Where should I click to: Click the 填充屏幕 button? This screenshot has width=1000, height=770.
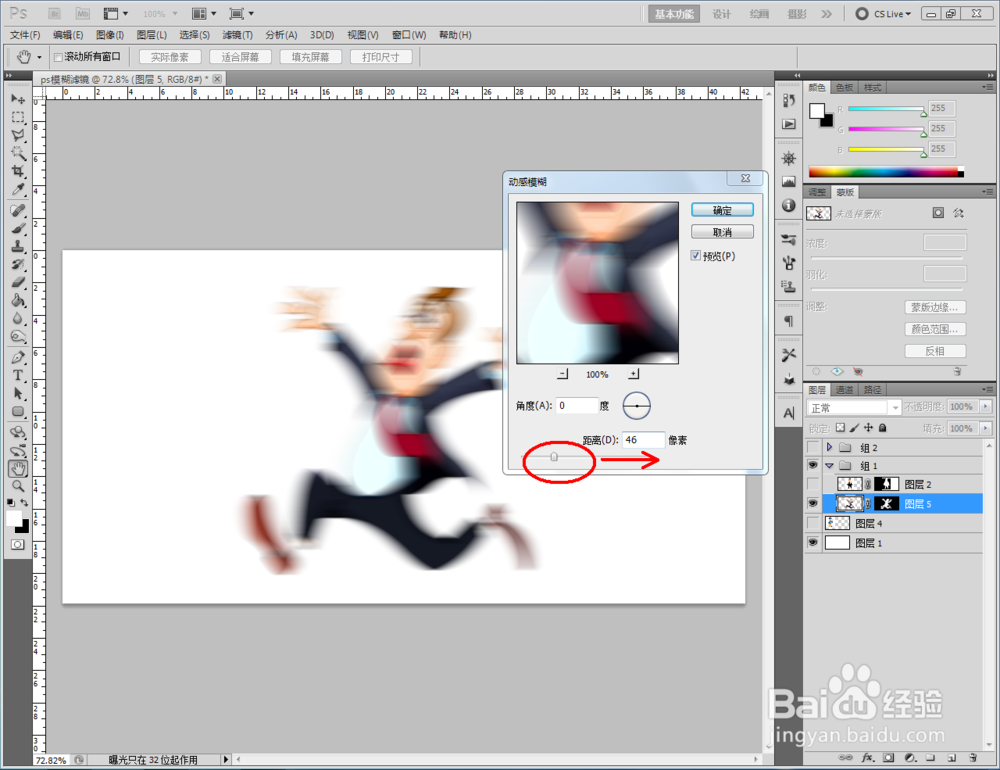pos(311,57)
